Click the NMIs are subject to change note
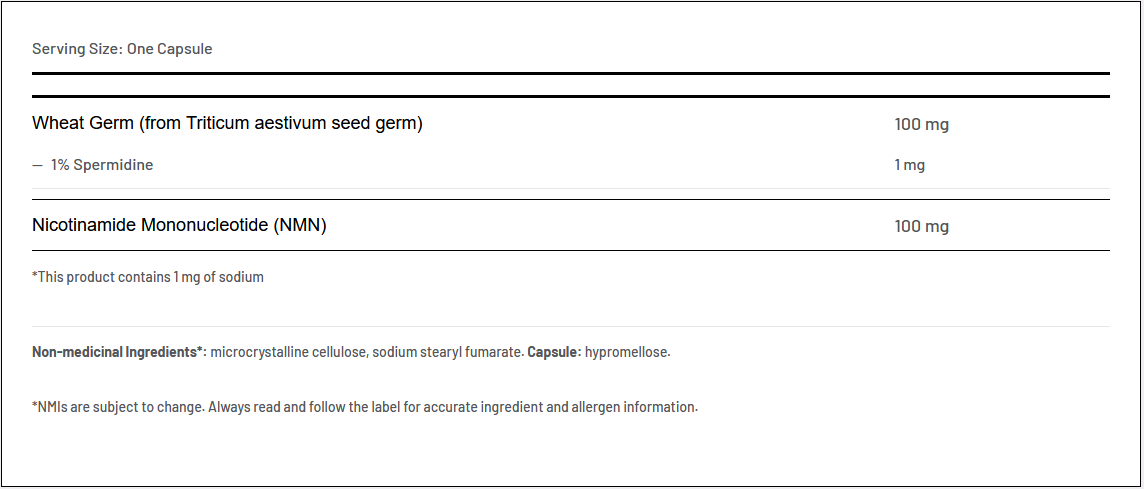 [118, 407]
